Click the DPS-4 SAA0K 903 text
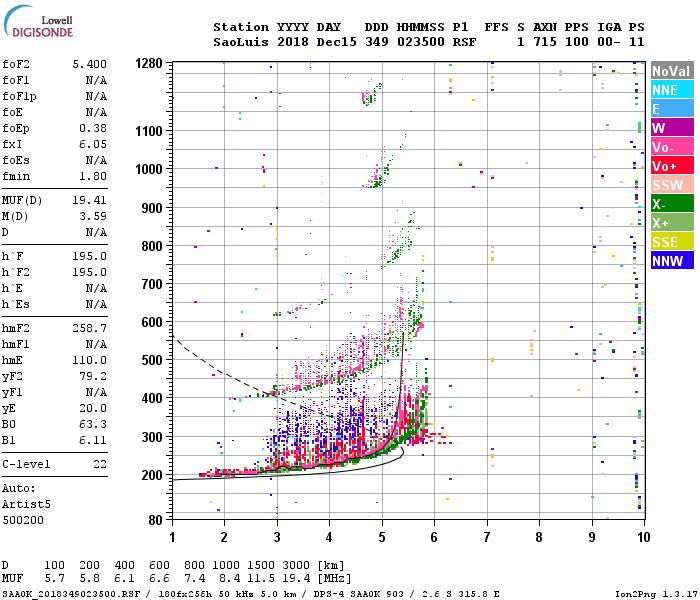The height and width of the screenshot is (600, 700). click(x=358, y=594)
